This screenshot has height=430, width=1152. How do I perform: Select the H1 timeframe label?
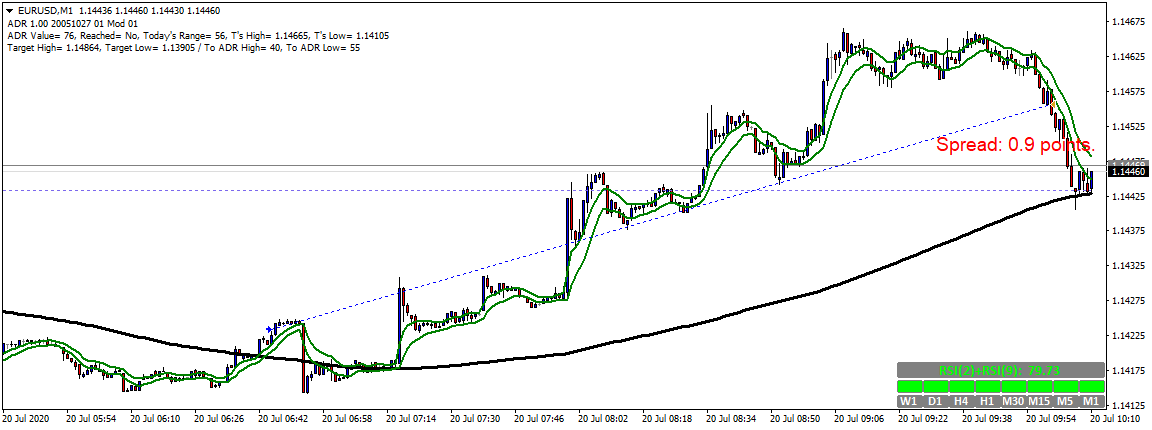click(987, 401)
